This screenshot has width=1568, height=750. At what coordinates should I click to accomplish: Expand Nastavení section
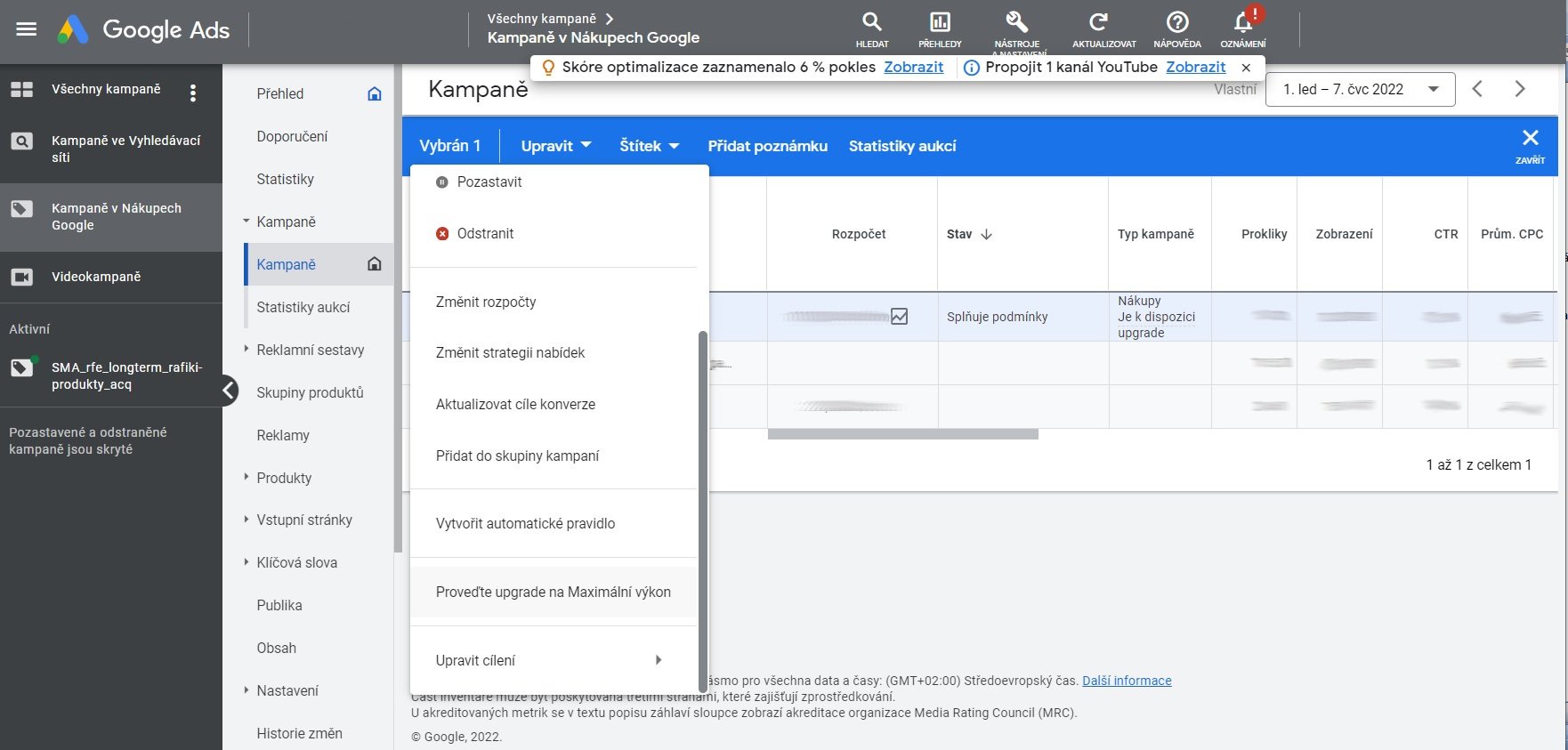247,690
